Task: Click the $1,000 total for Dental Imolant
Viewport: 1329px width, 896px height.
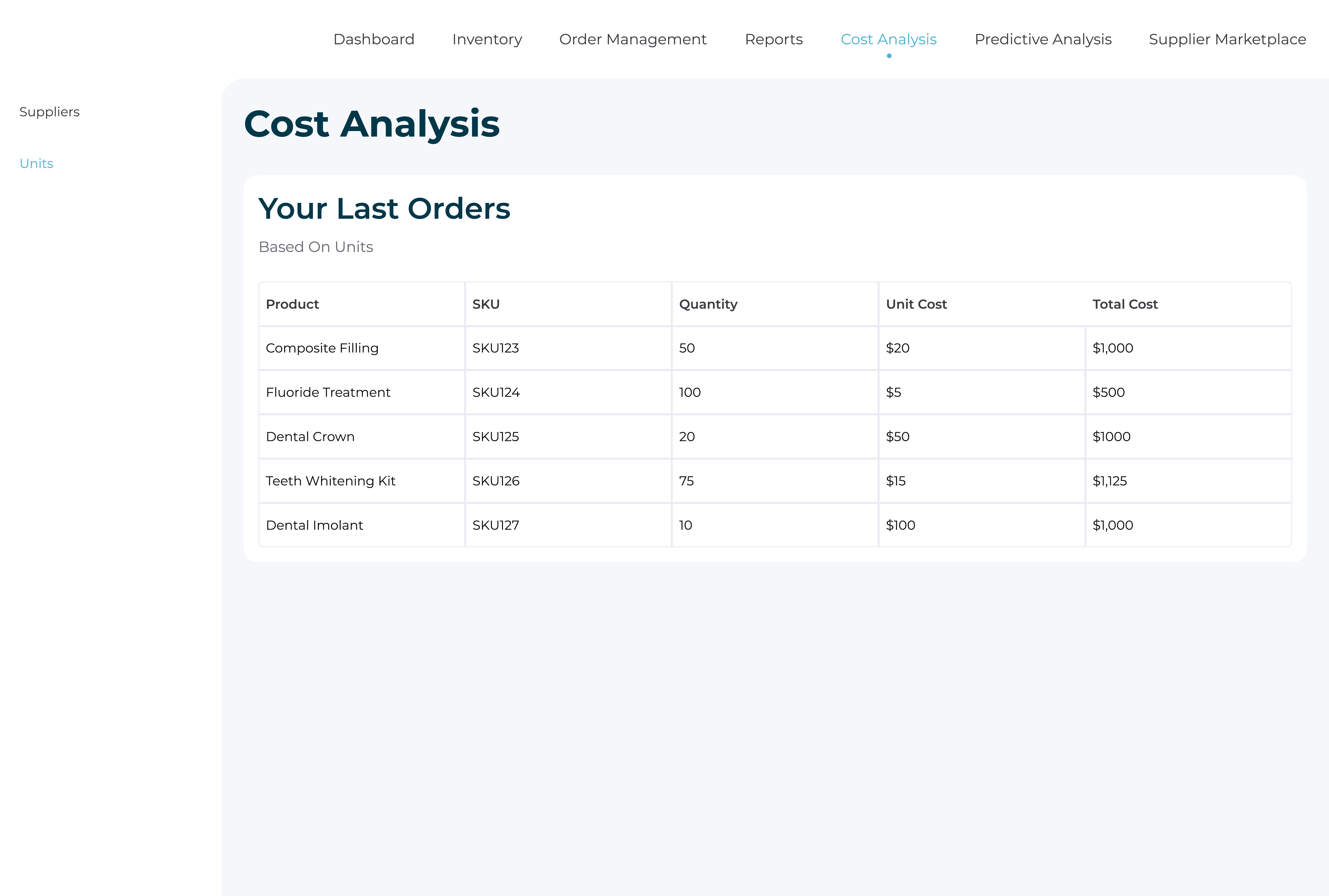Action: (1112, 525)
